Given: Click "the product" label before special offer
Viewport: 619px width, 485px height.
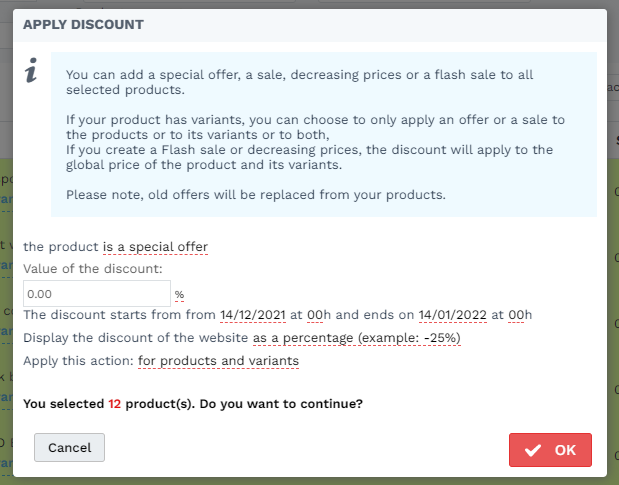Looking at the screenshot, I should pos(61,247).
